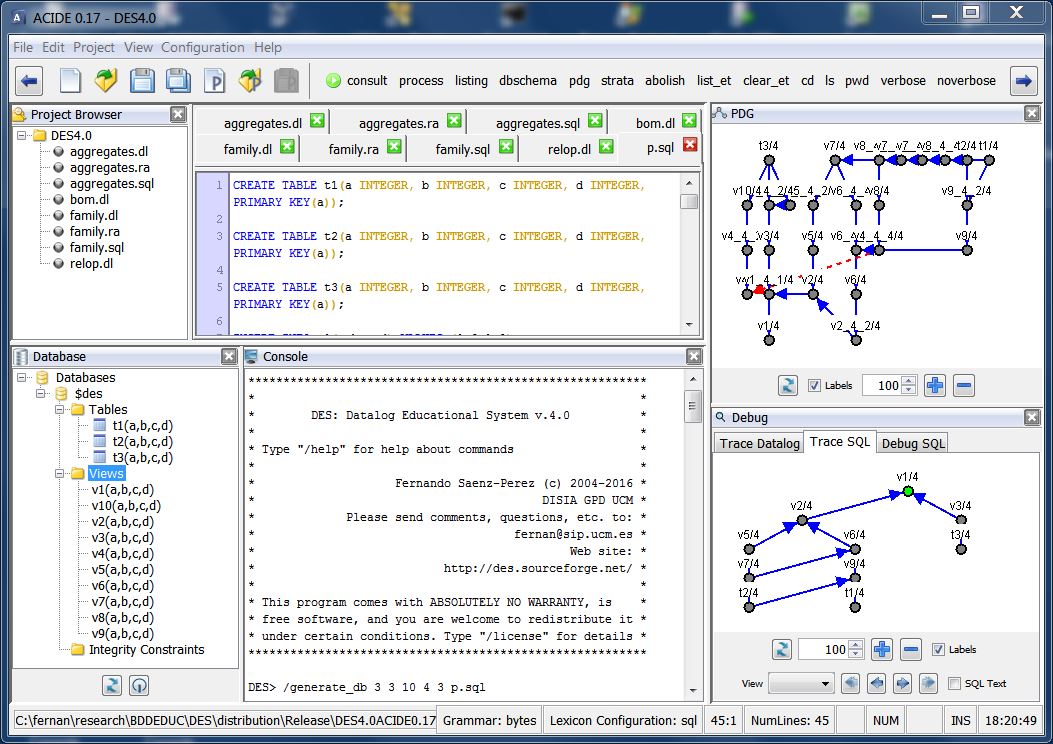Collapse the Databases tree node
1053x744 pixels.
(22, 377)
